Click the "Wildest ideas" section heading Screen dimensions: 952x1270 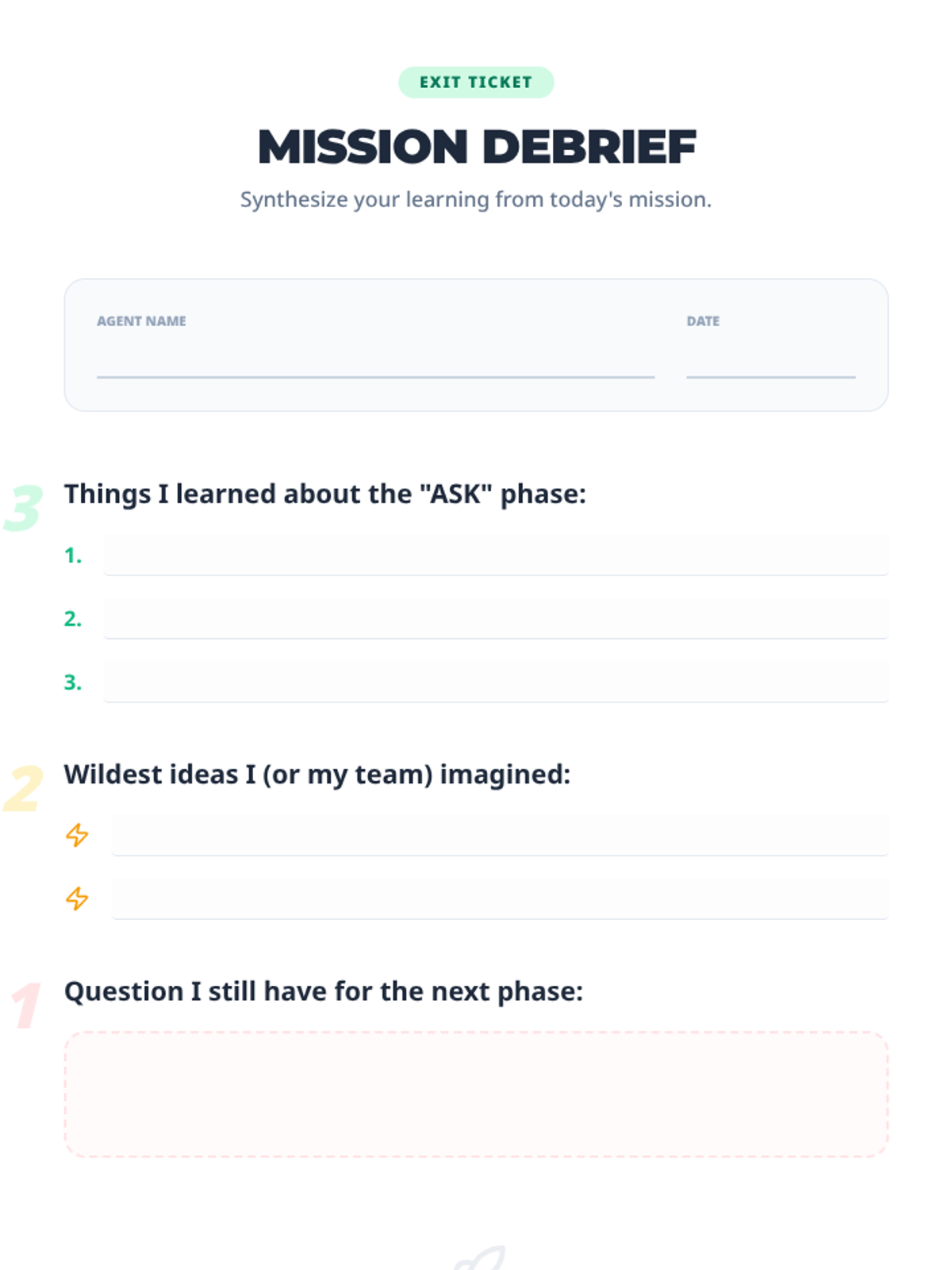[317, 774]
